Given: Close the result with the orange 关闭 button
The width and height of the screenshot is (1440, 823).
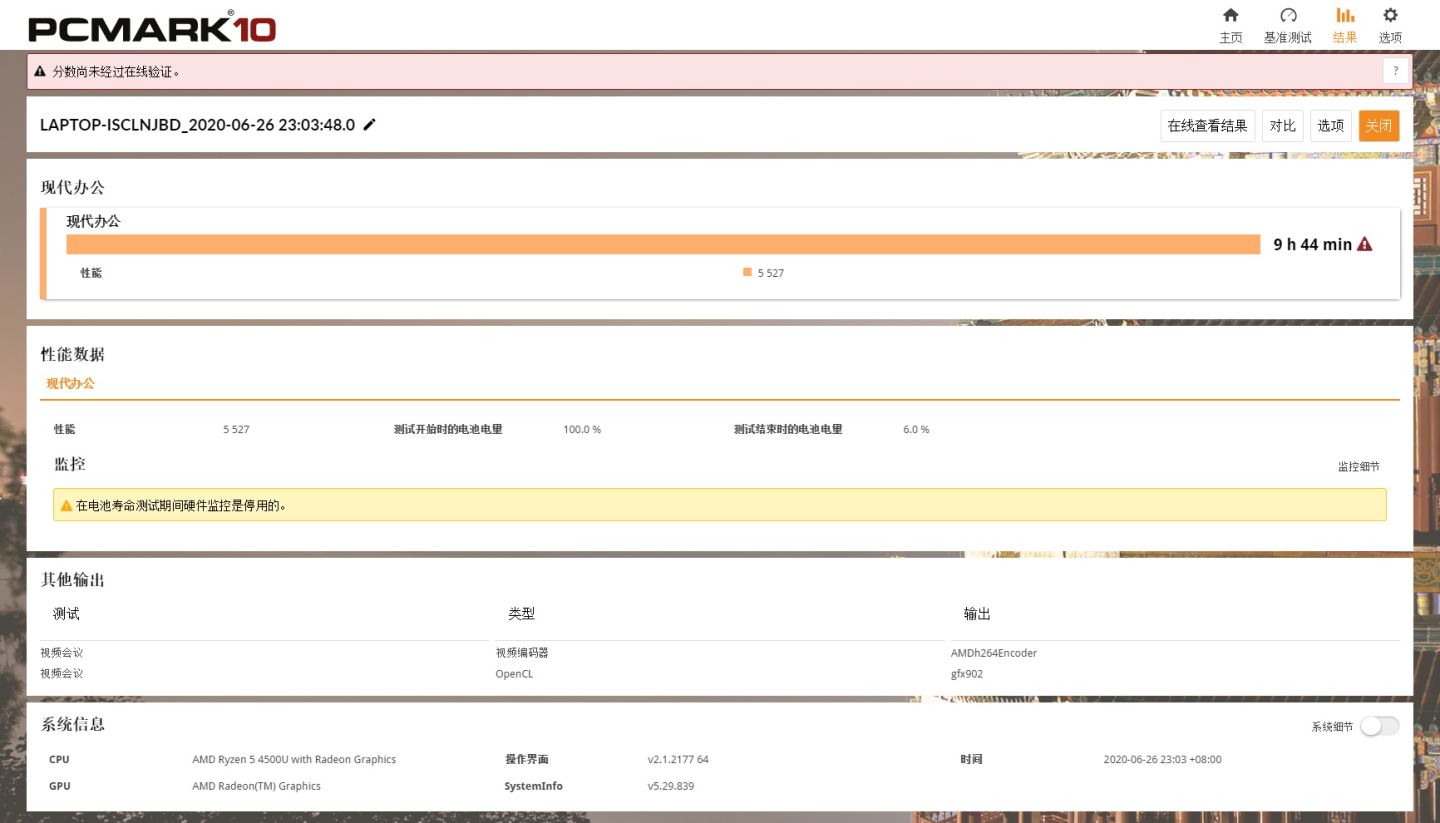Looking at the screenshot, I should point(1378,125).
